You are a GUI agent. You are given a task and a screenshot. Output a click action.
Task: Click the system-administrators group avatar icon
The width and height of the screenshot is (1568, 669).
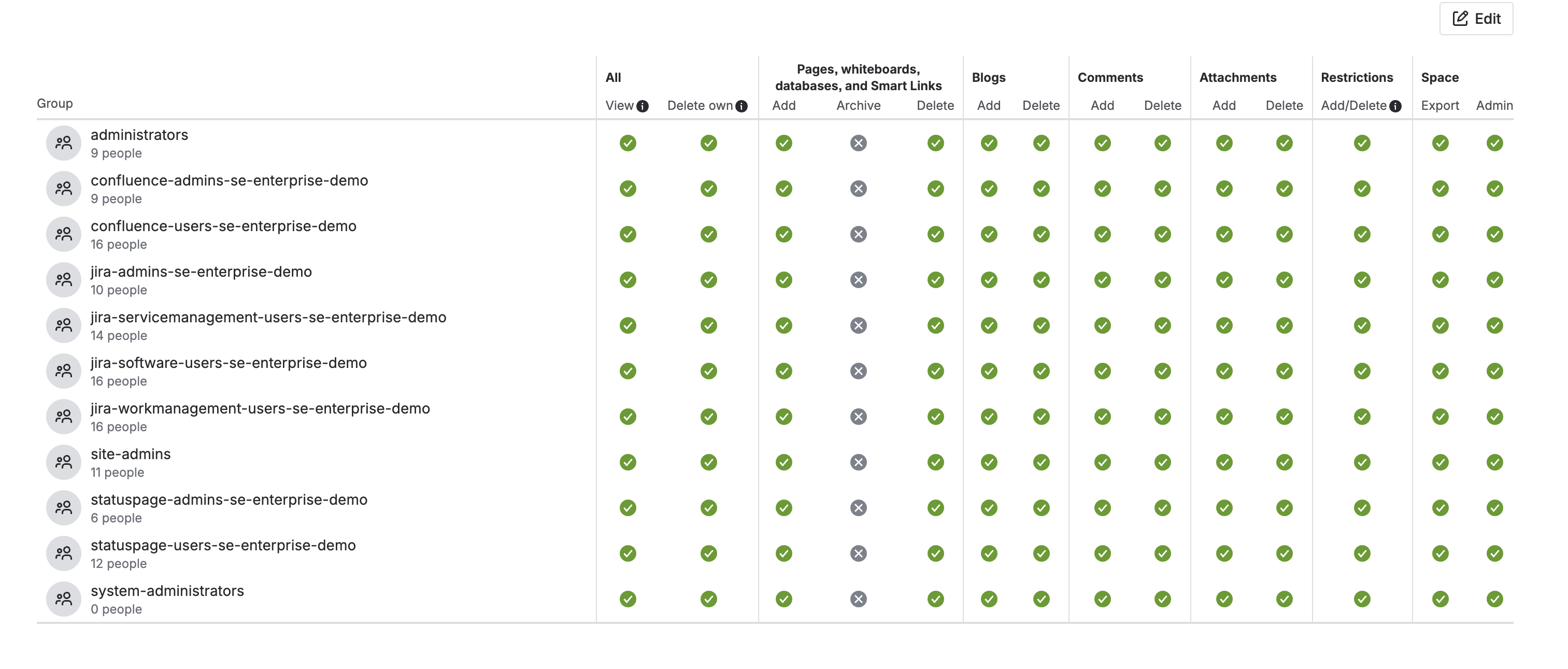(x=63, y=599)
